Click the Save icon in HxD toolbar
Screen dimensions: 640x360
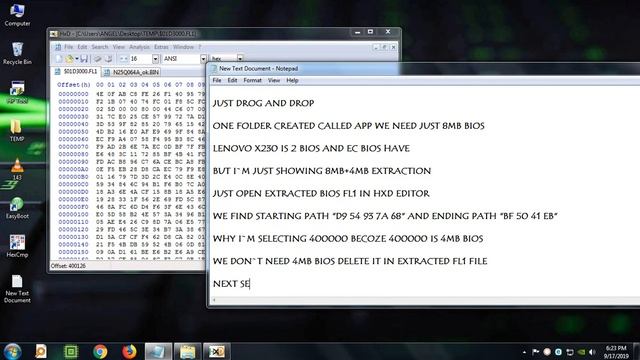point(84,59)
